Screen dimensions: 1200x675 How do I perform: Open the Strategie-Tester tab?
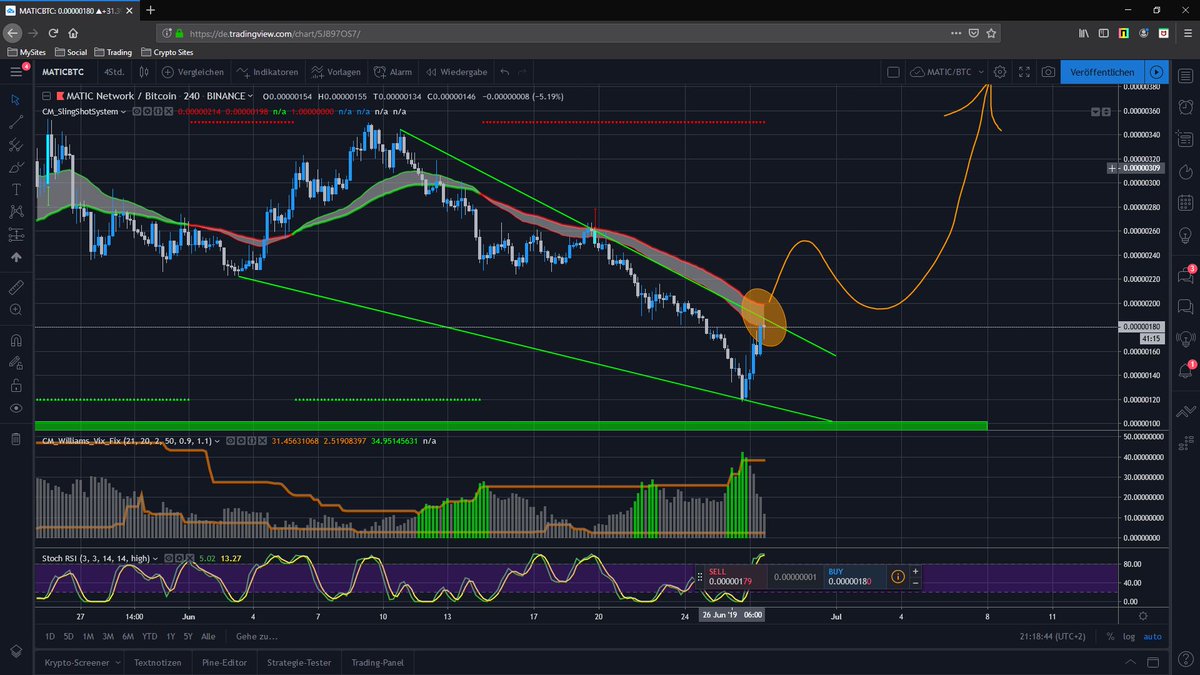point(299,662)
